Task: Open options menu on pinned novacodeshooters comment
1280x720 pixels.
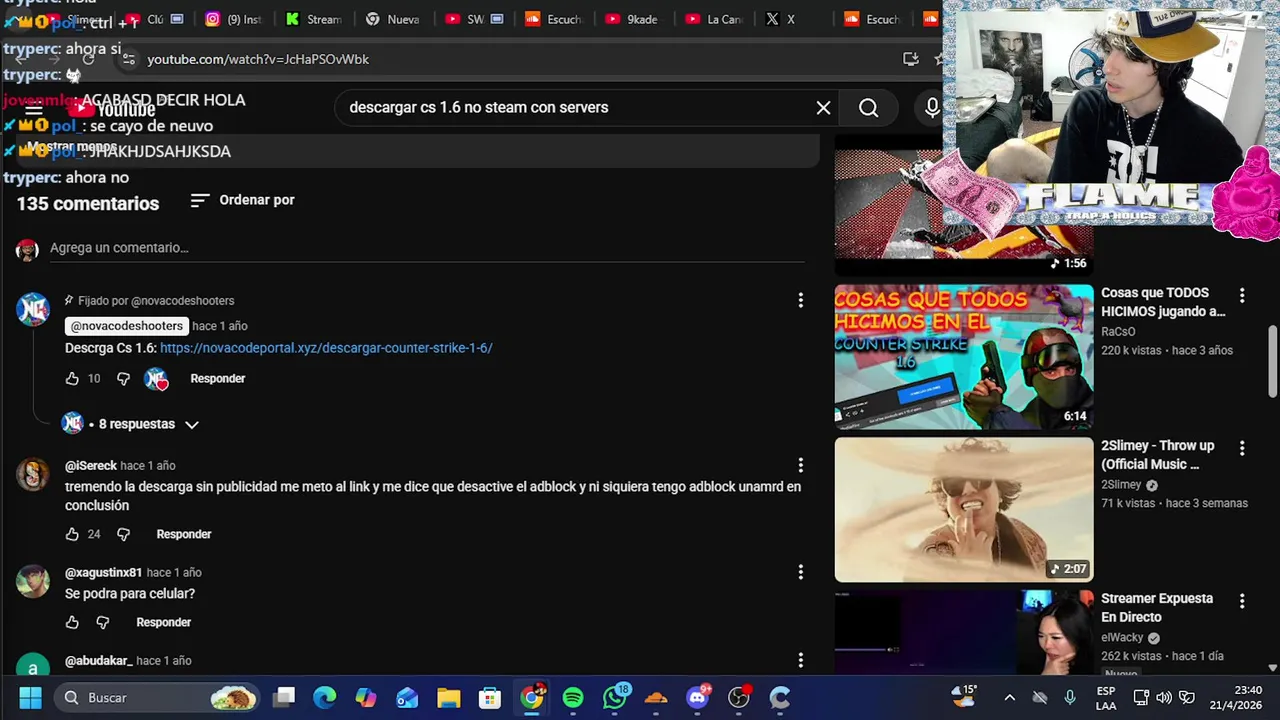Action: click(800, 300)
